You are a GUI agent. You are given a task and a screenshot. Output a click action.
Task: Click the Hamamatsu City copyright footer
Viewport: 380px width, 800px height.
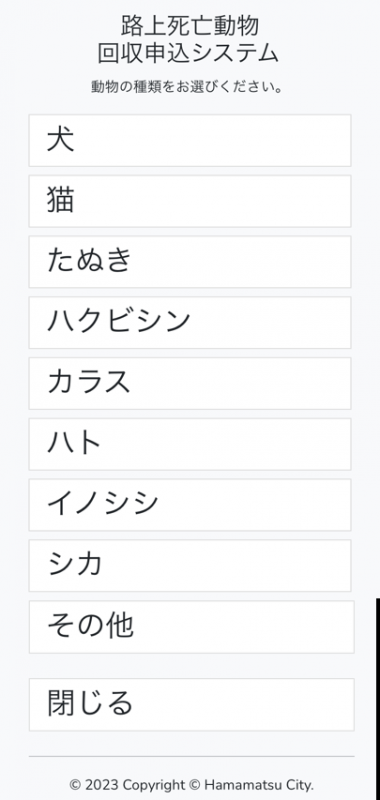point(191,784)
